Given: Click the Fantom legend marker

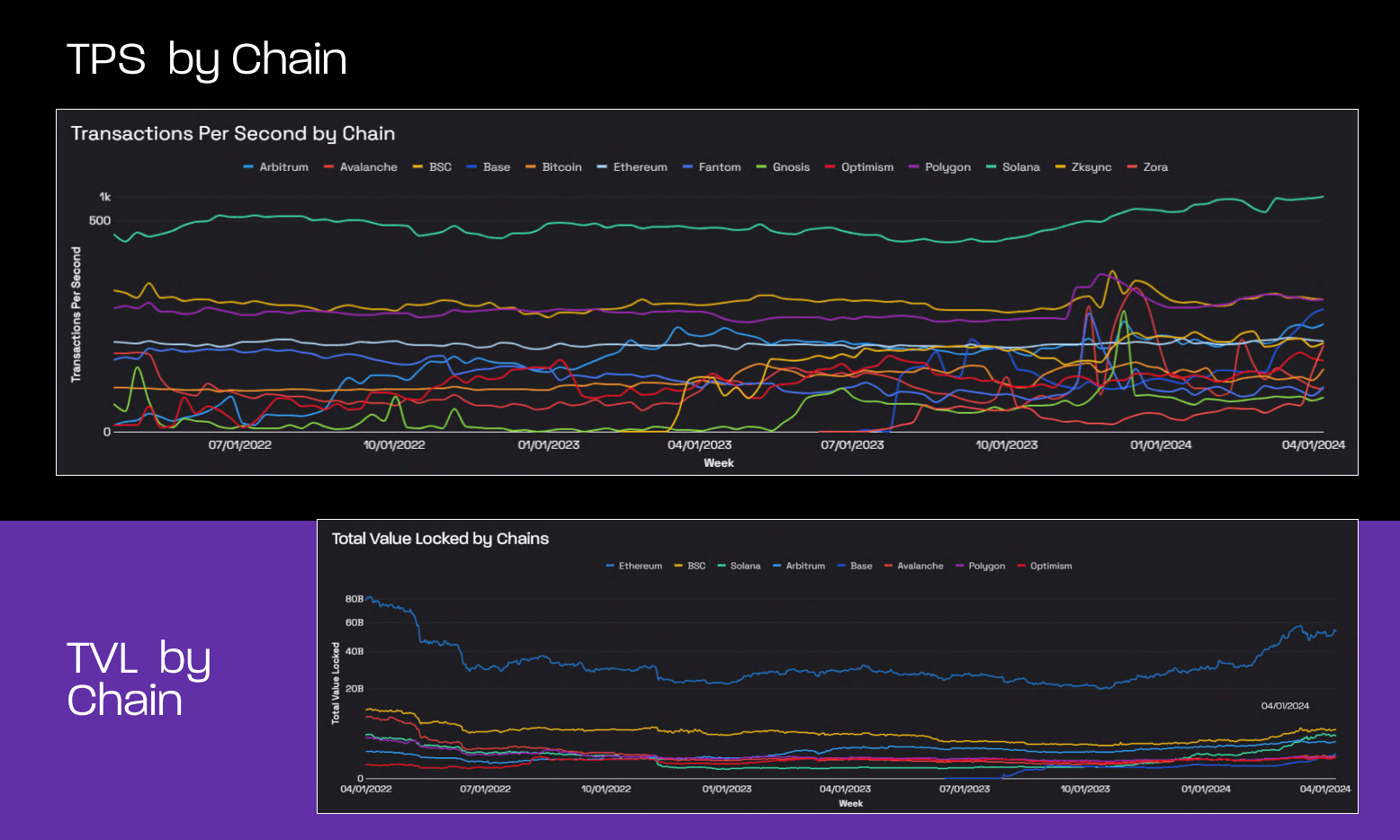Looking at the screenshot, I should click(x=687, y=166).
